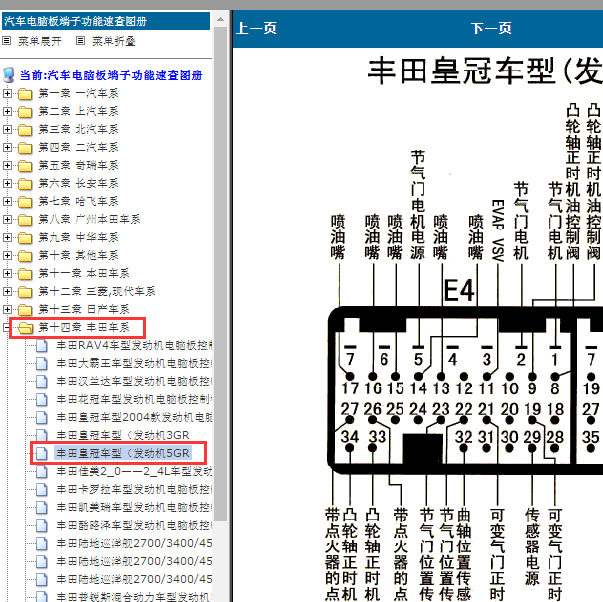This screenshot has width=603, height=602.
Task: Click folder icon of 第六章 长安车系
Action: (x=25, y=183)
